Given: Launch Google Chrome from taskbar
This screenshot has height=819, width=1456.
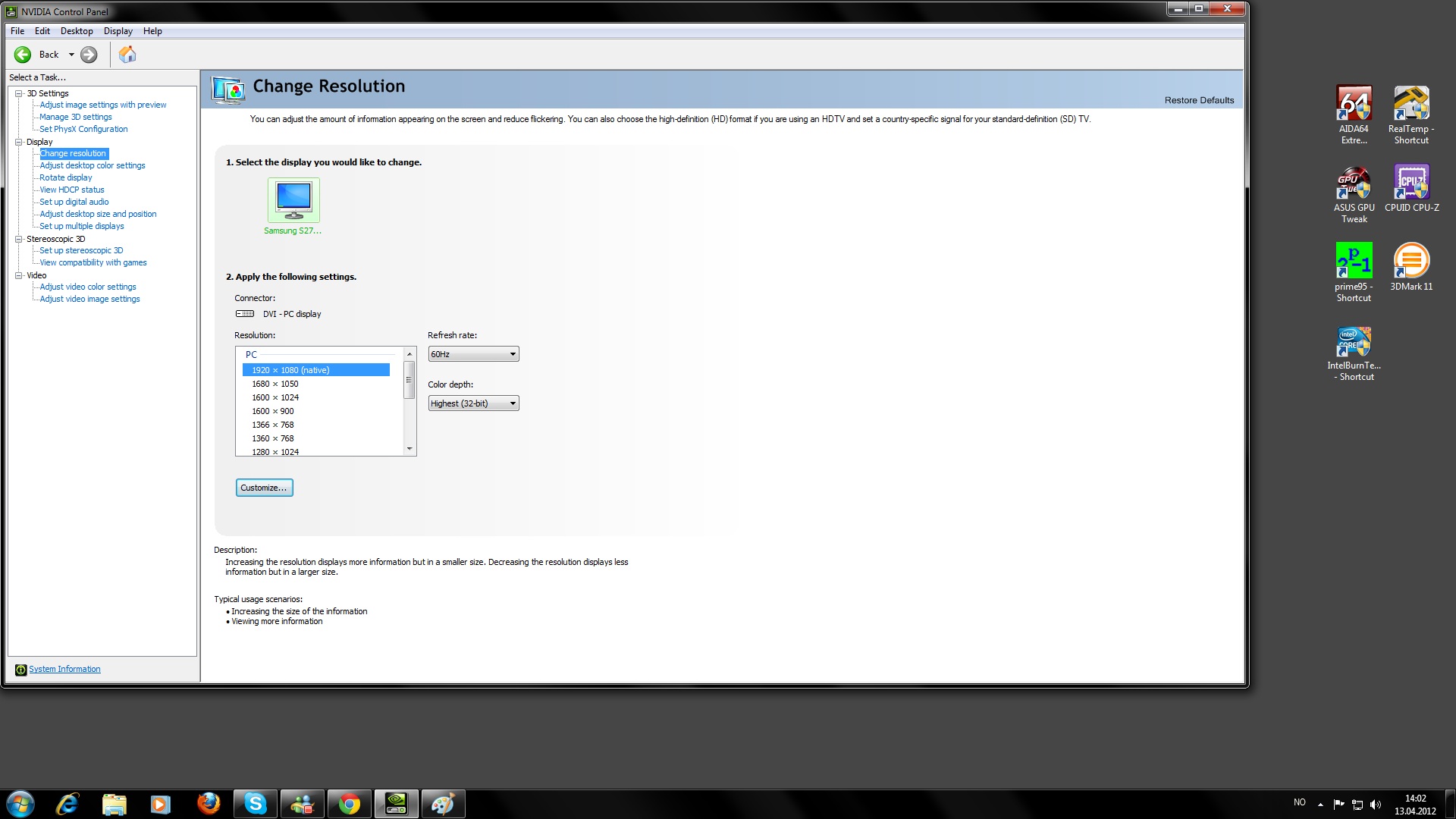Looking at the screenshot, I should [x=350, y=804].
